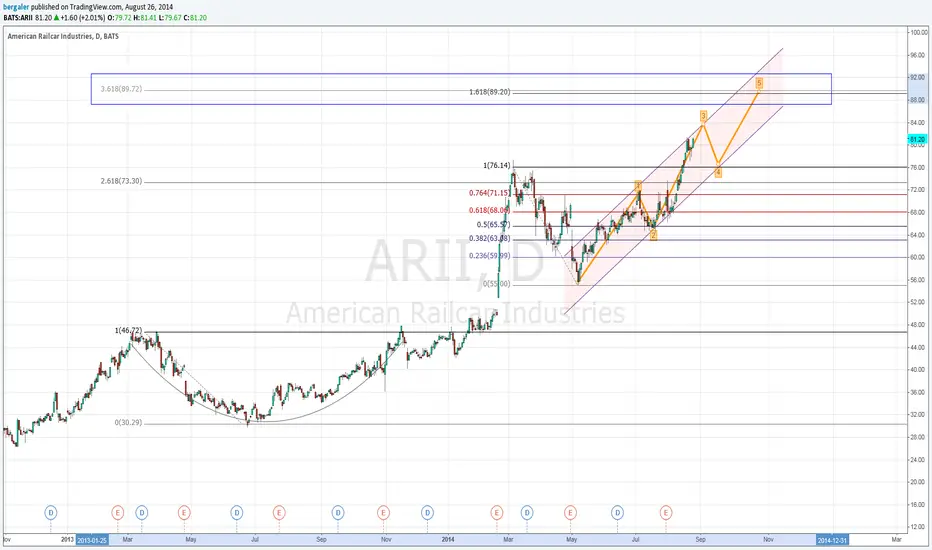Viewport: 932px width, 550px height.
Task: Select the 1(76.14) Fibonacci level label
Action: [496, 165]
